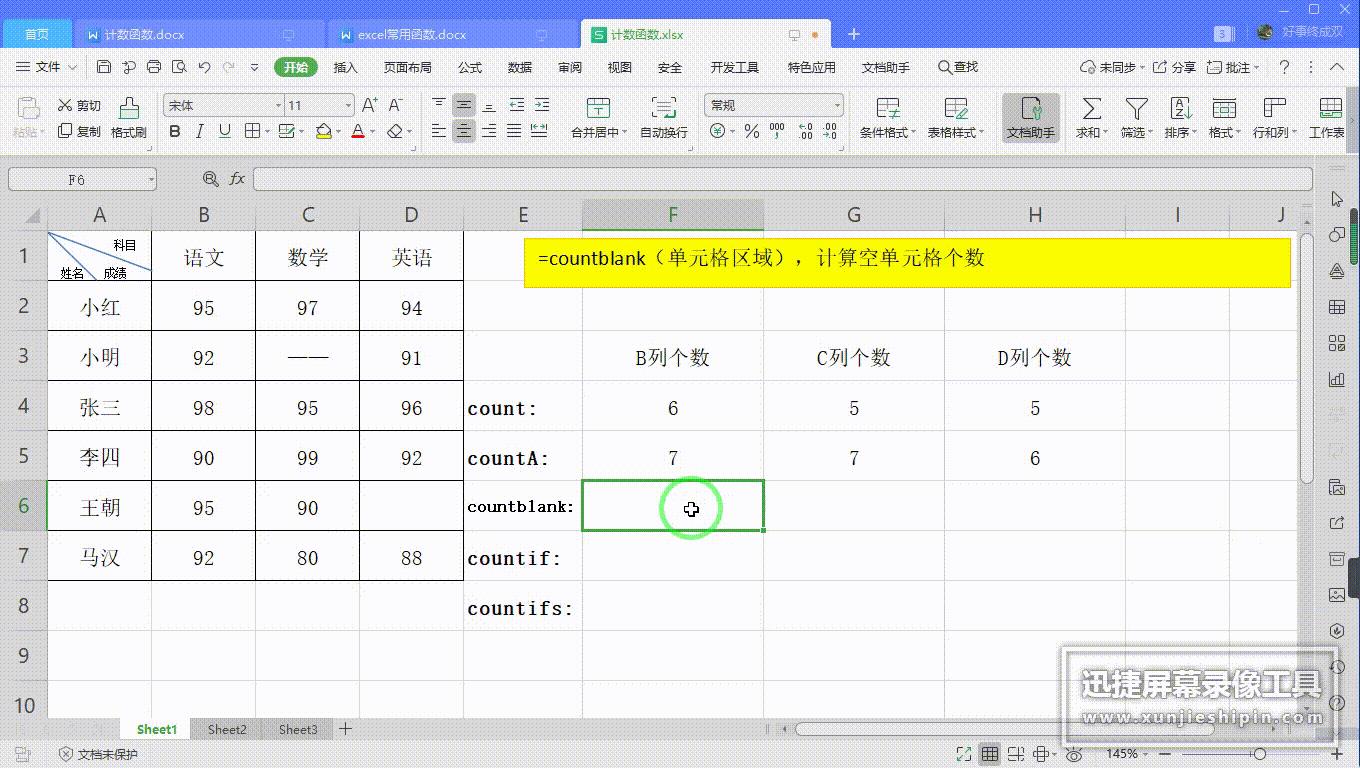Open the fill color bucket swatch
This screenshot has height=768, width=1360.
(323, 131)
